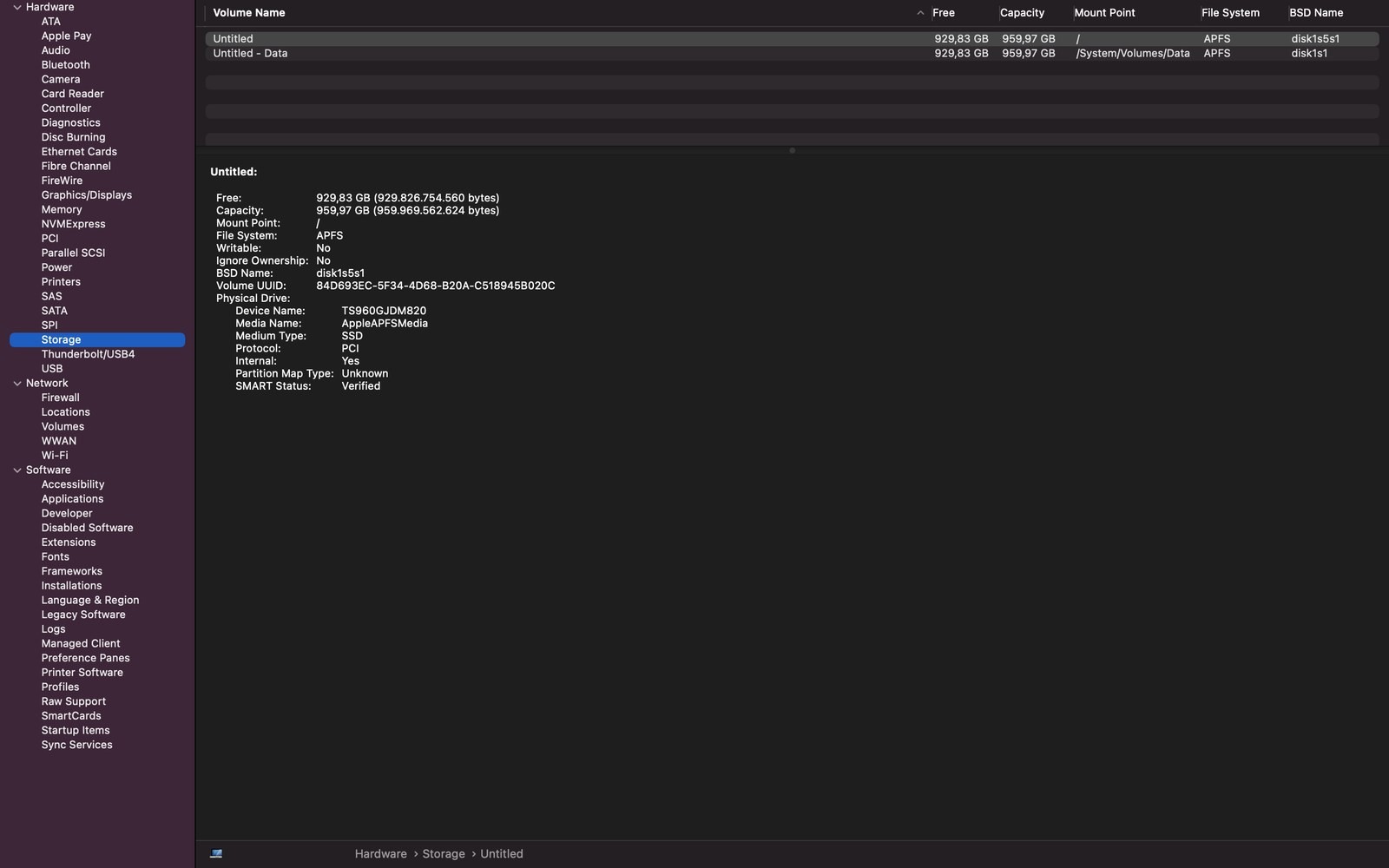Sort by BSD Name column header
This screenshot has width=1389, height=868.
[1316, 13]
